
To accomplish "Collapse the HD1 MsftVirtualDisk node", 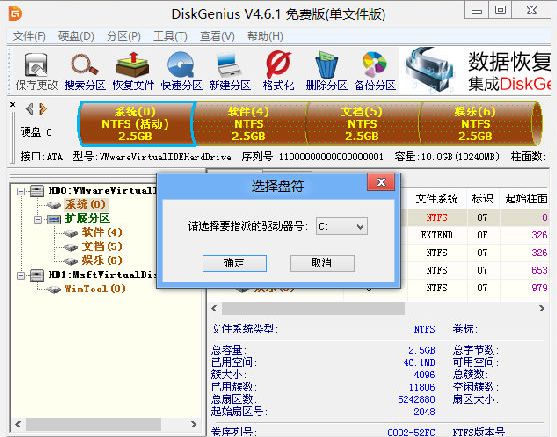I will (x=21, y=275).
